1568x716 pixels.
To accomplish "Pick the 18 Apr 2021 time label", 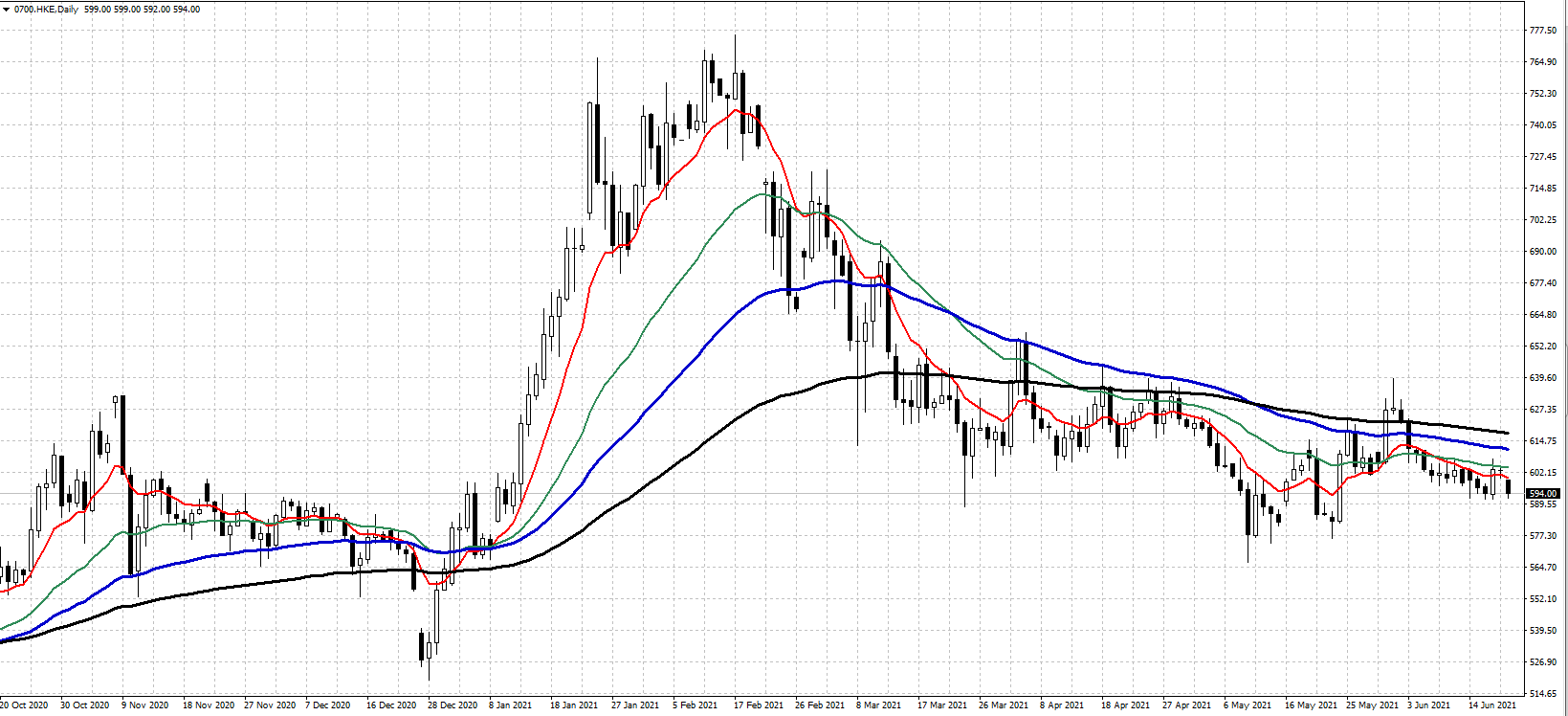I will click(1125, 705).
